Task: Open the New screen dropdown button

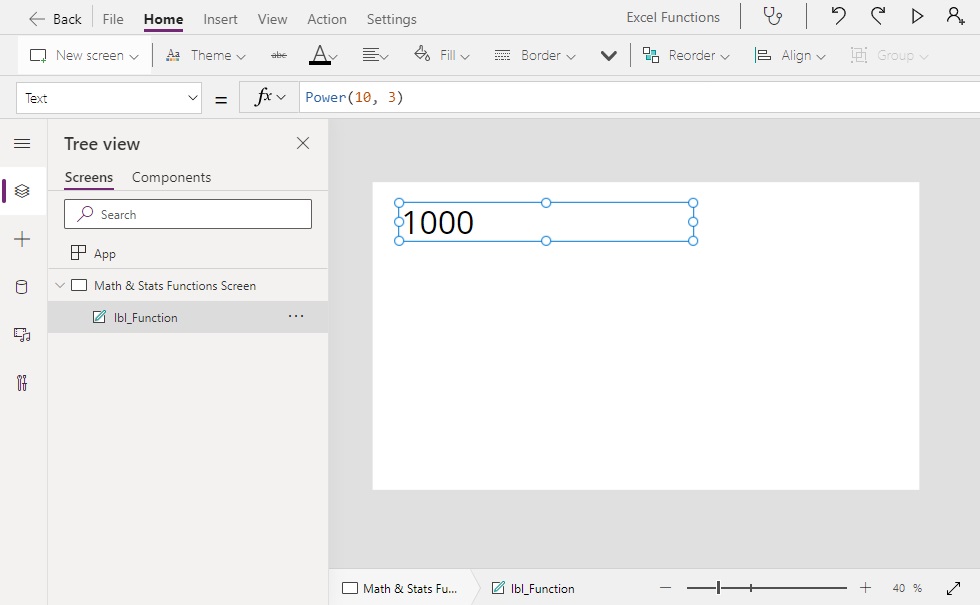Action: pos(83,55)
